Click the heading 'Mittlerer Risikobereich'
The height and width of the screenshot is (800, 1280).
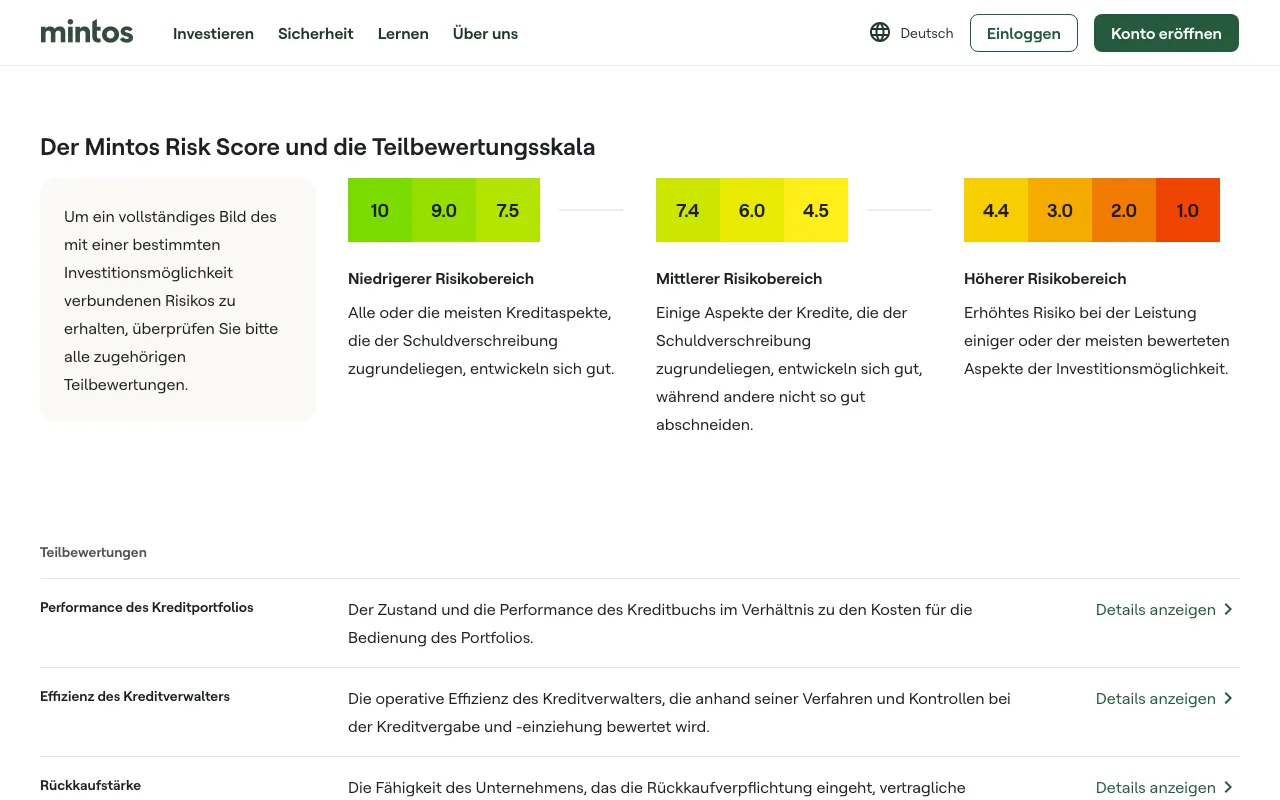pyautogui.click(x=739, y=279)
